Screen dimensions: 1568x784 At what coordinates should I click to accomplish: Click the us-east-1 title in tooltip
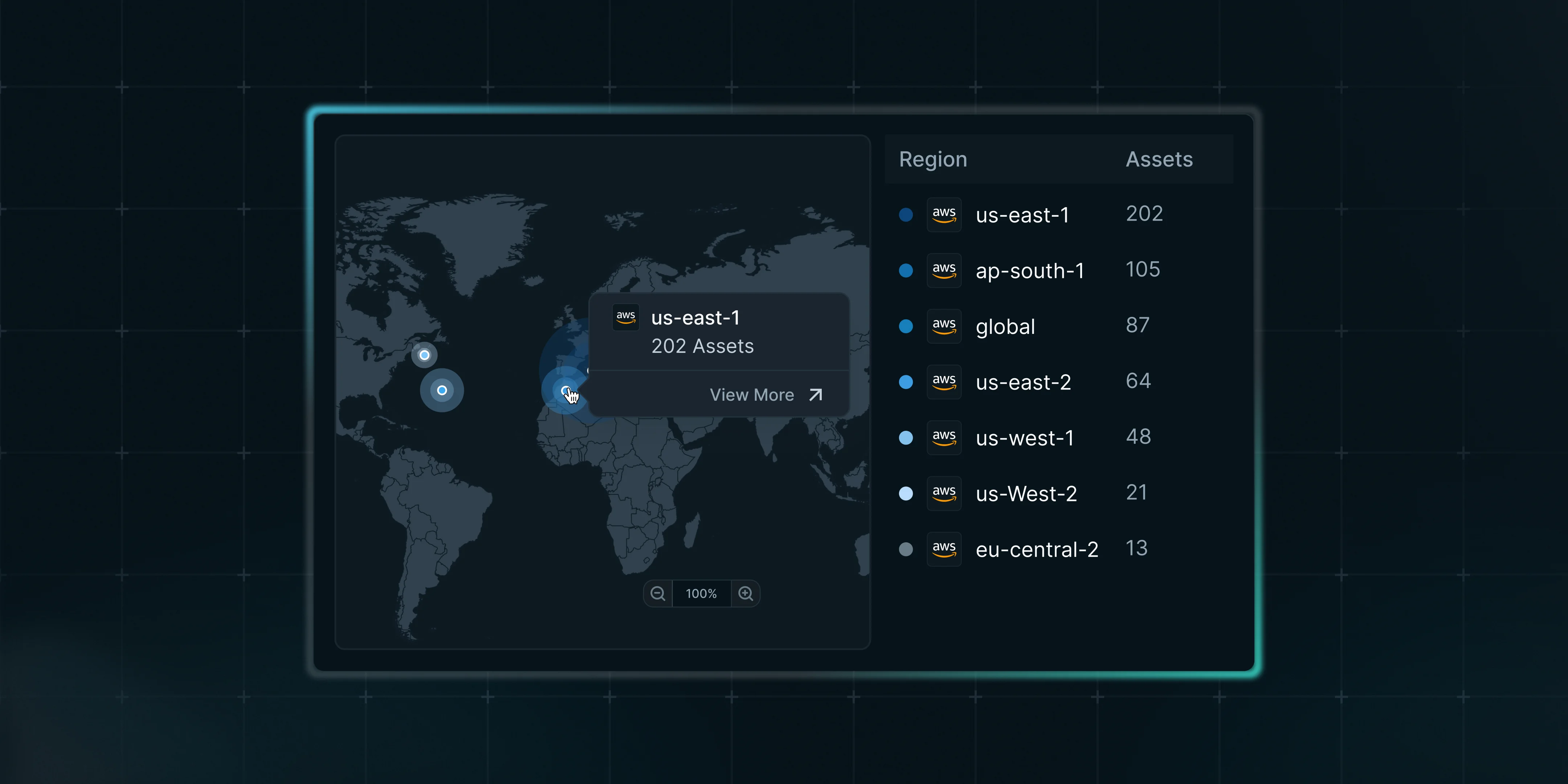pyautogui.click(x=695, y=318)
